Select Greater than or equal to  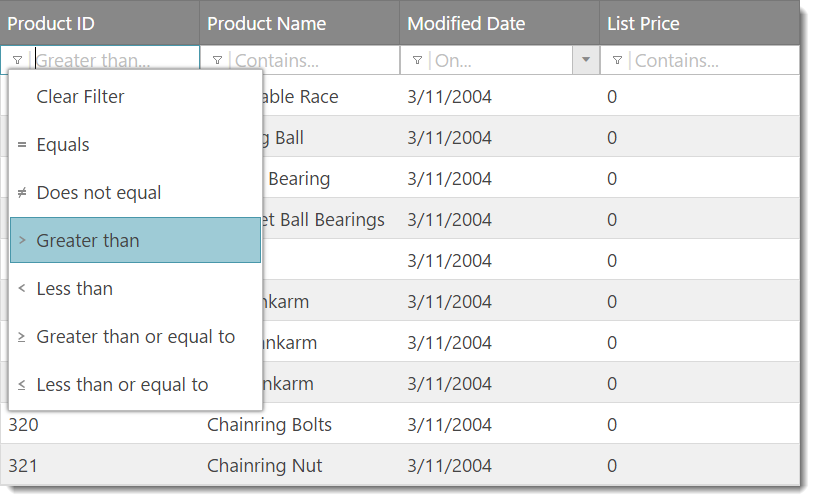135,337
